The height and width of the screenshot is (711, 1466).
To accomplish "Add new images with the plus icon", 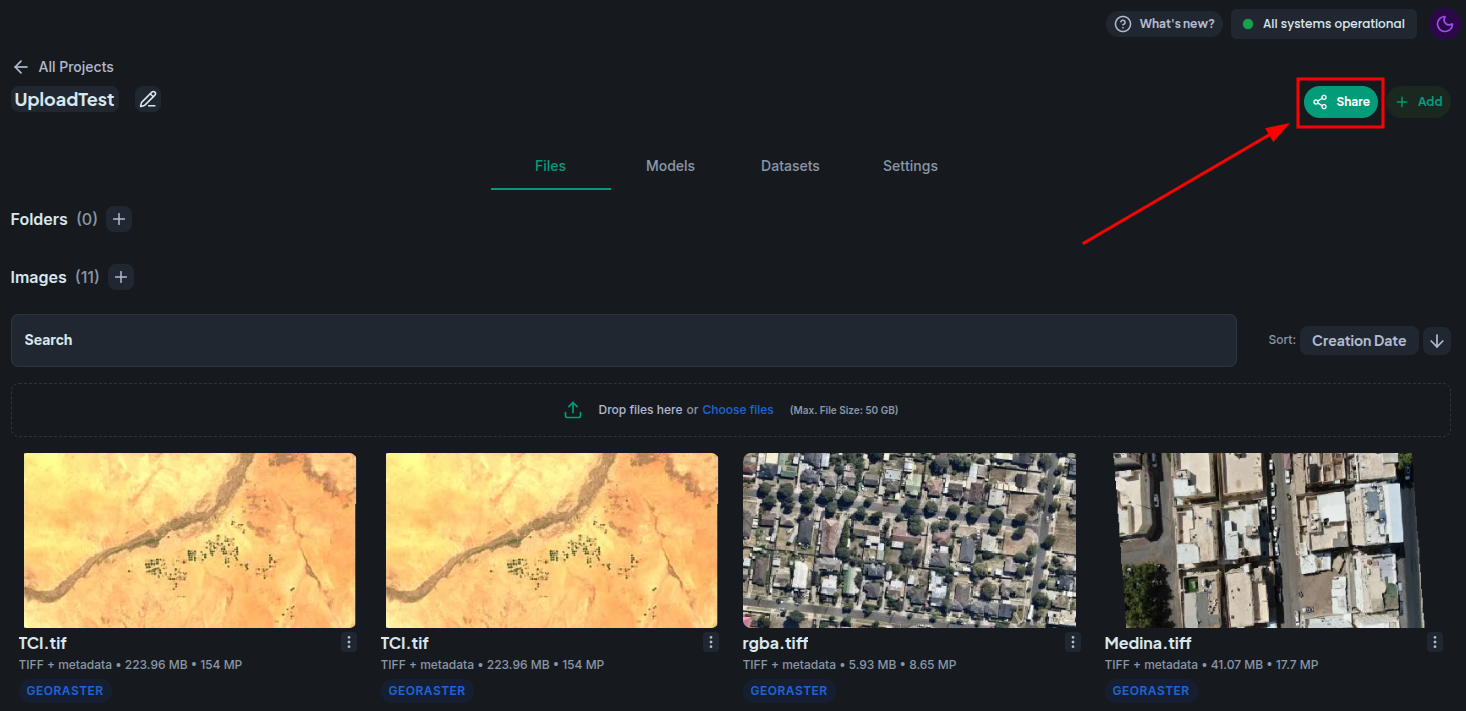I will coord(121,277).
